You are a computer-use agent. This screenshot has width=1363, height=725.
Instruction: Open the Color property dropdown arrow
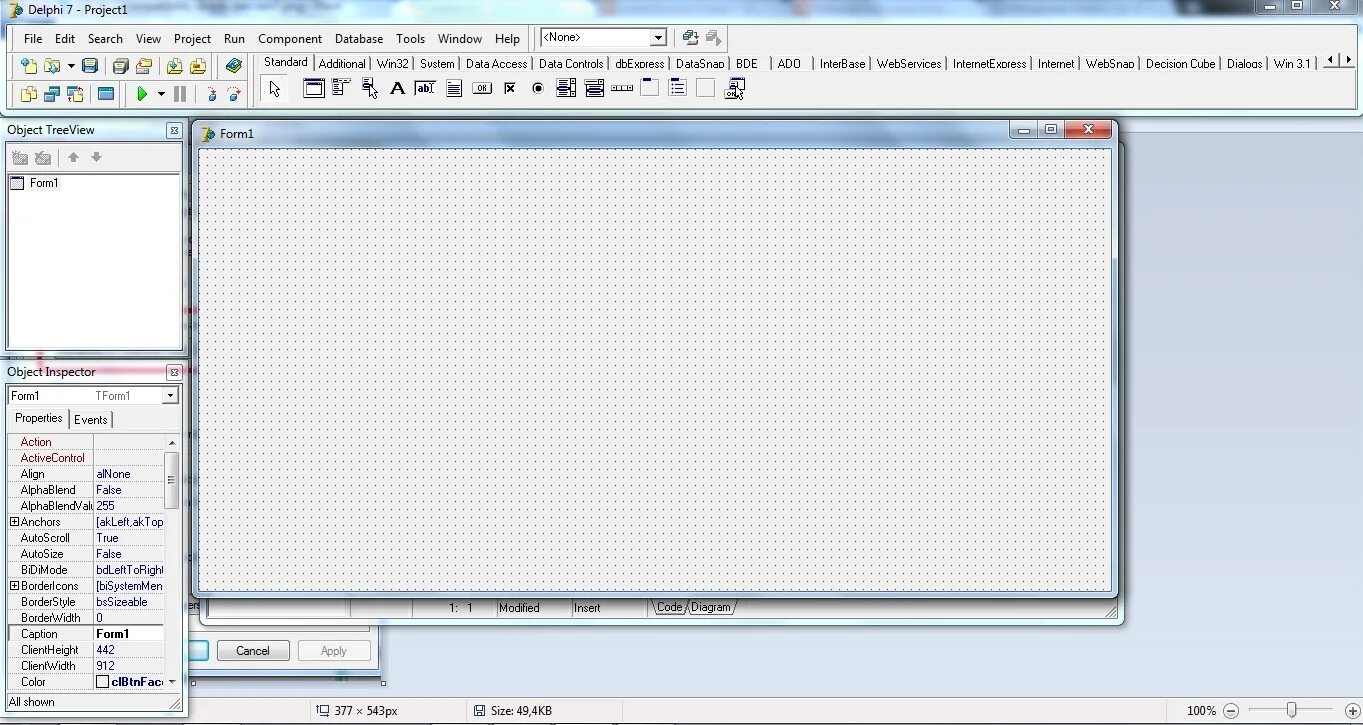pos(172,682)
